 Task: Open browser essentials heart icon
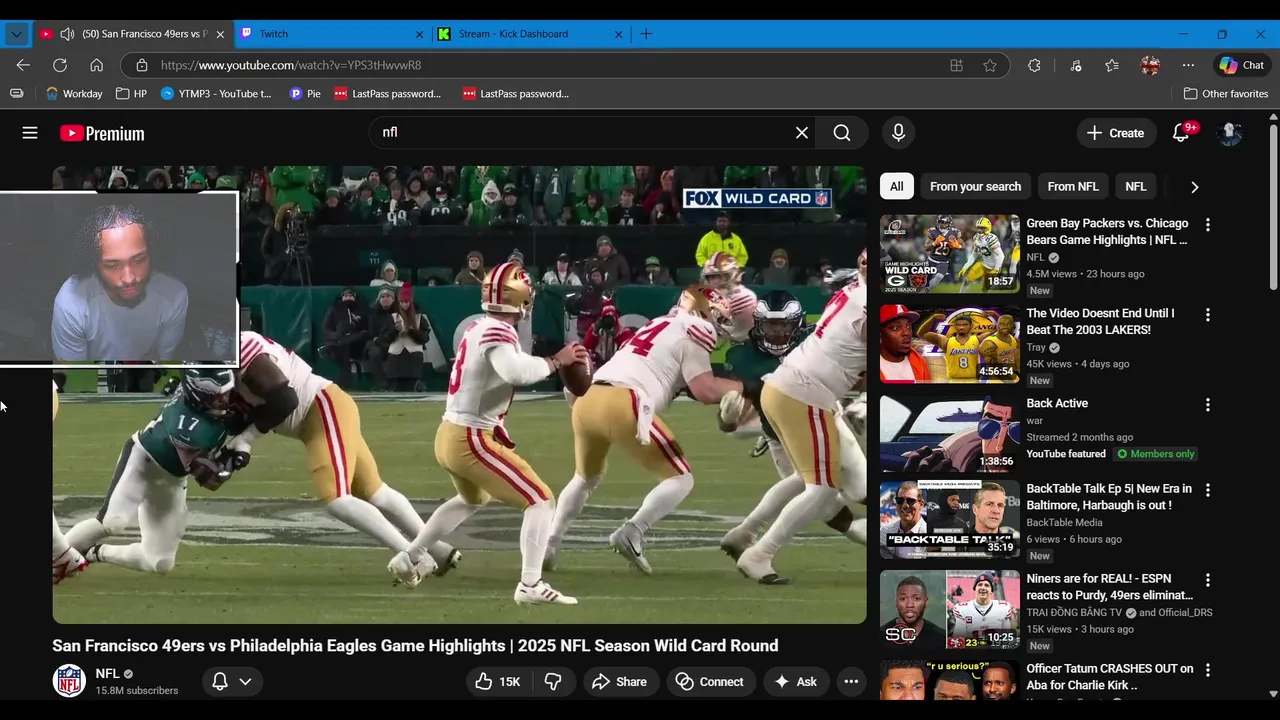[x=1075, y=65]
